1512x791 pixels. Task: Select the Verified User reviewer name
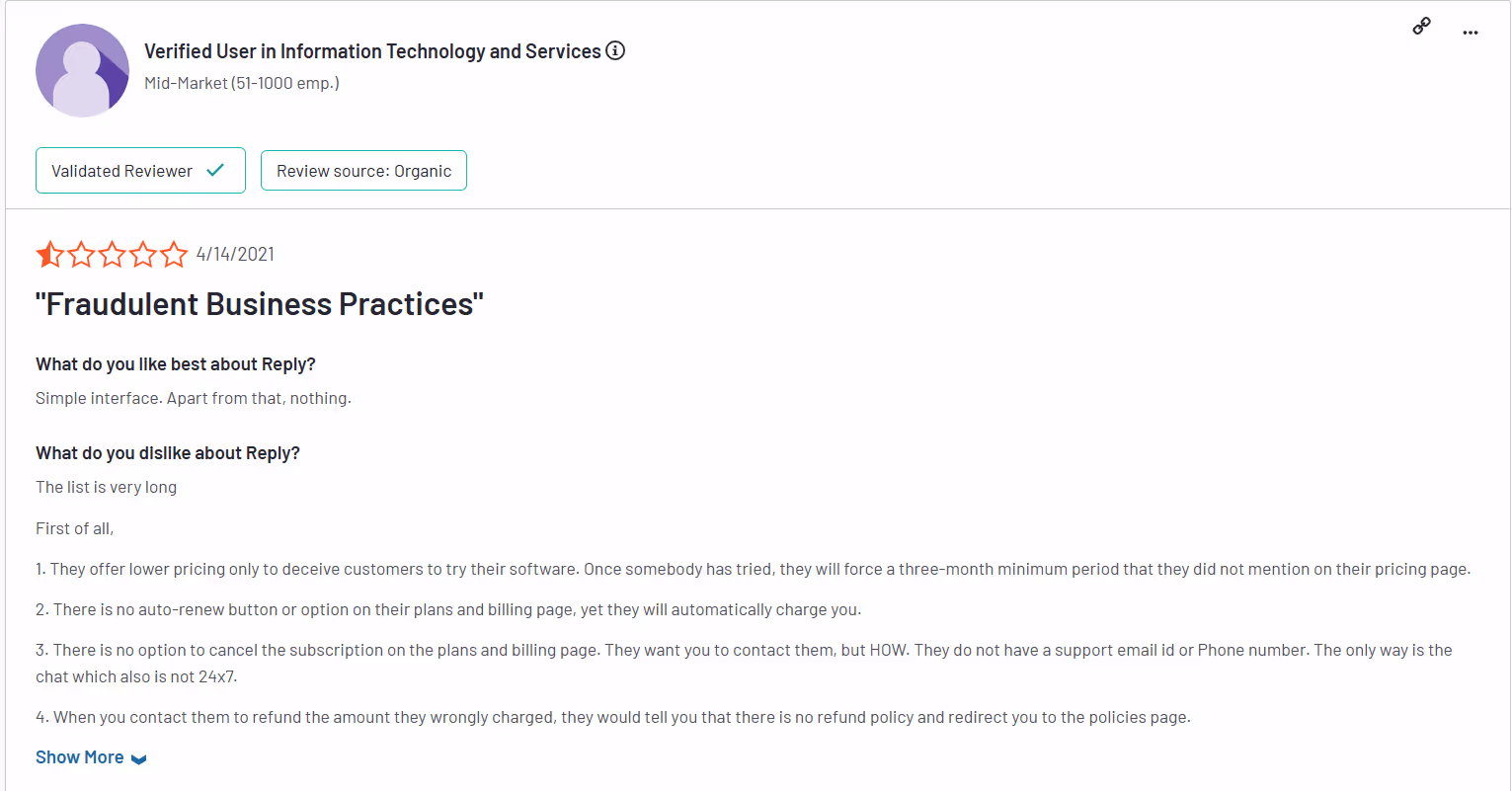click(372, 50)
